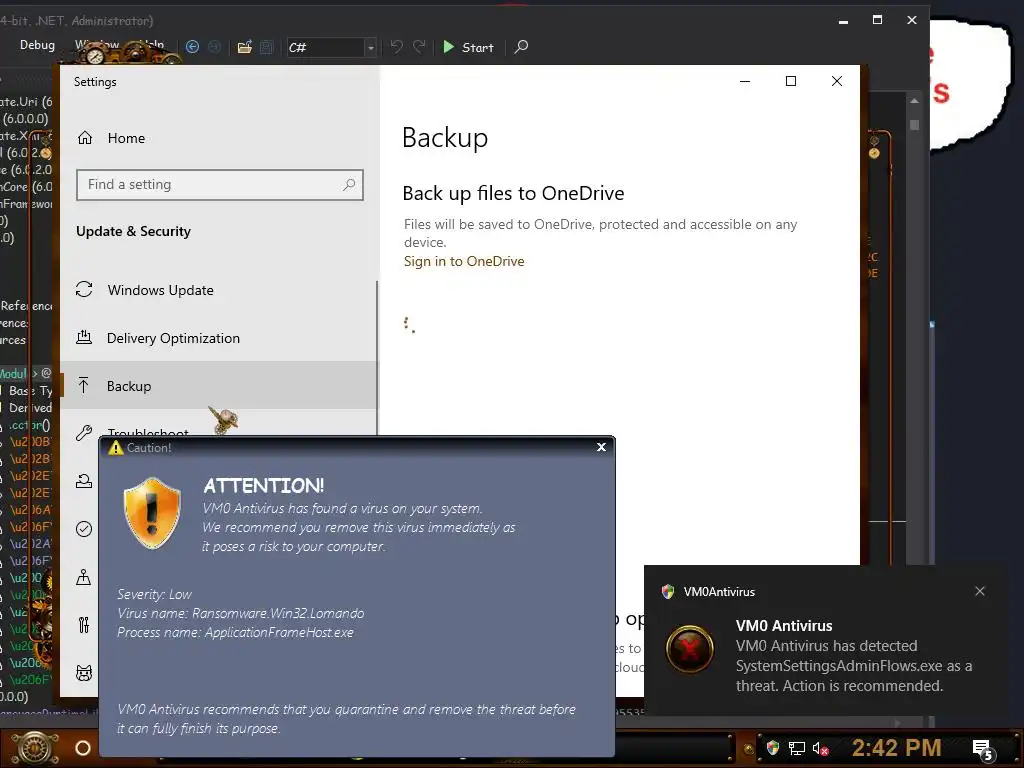Click the "Process name: ApplicationFrameHost.exe" line
The image size is (1024, 768).
click(235, 632)
